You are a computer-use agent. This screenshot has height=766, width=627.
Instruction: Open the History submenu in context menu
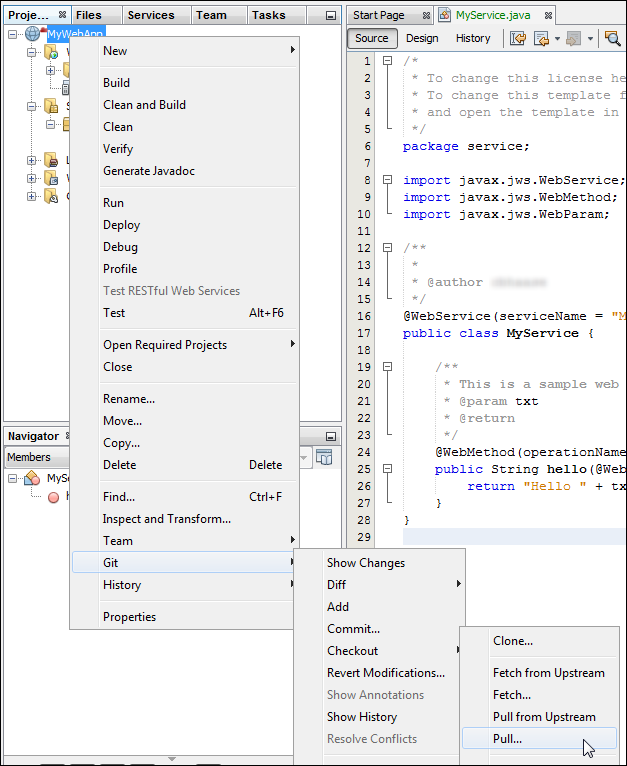click(185, 584)
